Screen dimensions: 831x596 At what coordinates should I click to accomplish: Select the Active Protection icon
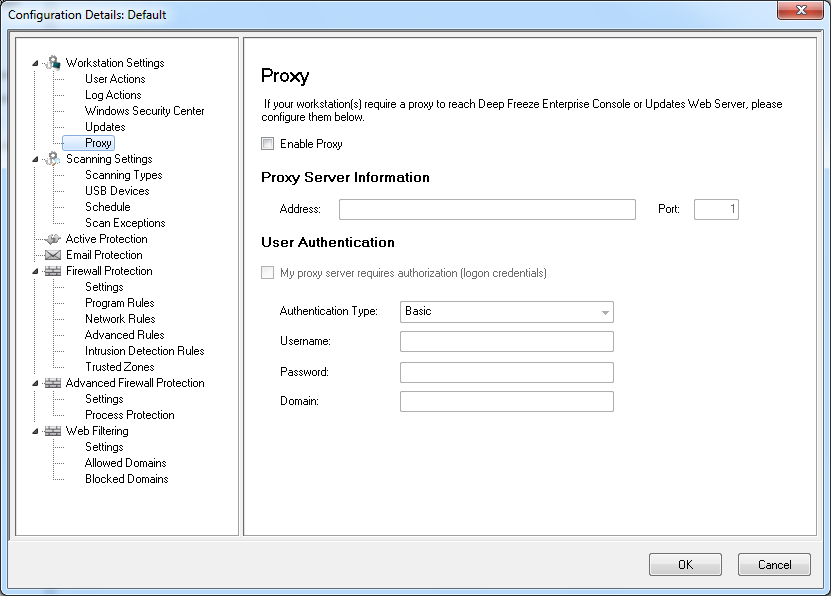point(53,239)
